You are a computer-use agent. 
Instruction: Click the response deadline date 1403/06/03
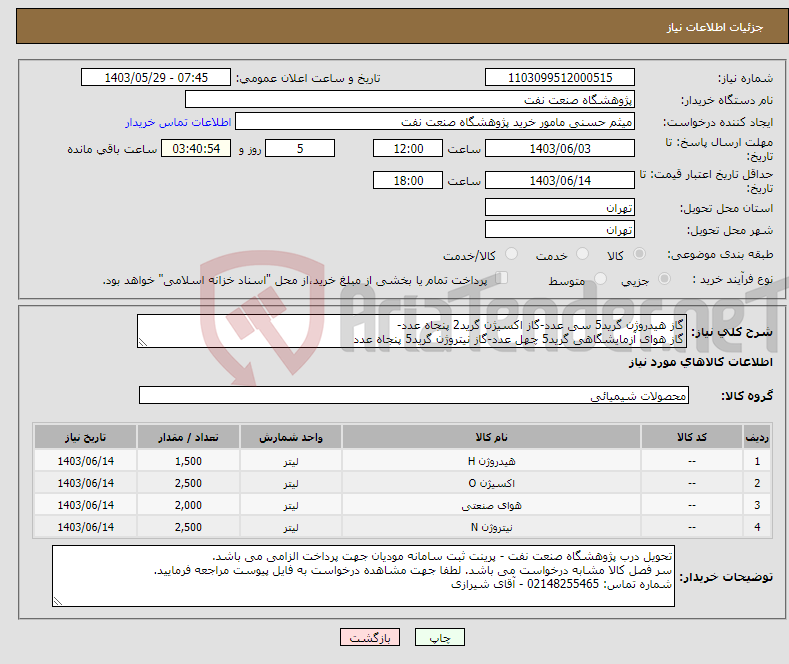560,148
